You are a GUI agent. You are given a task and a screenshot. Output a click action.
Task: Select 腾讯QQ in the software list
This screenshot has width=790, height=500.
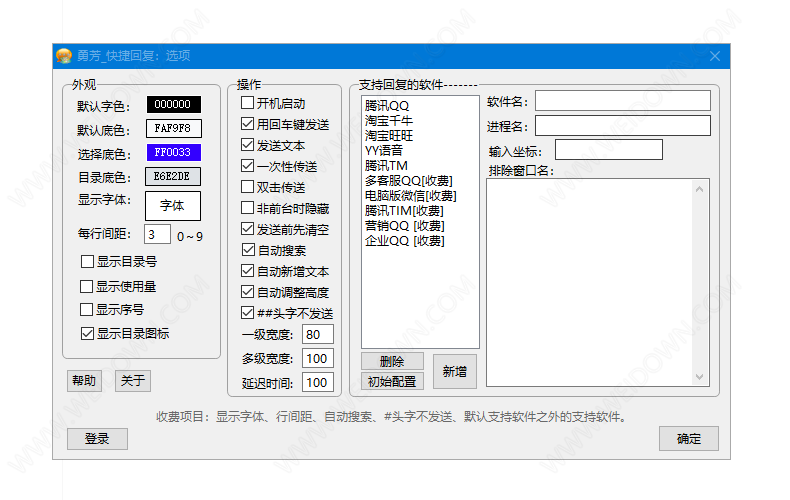tap(387, 106)
